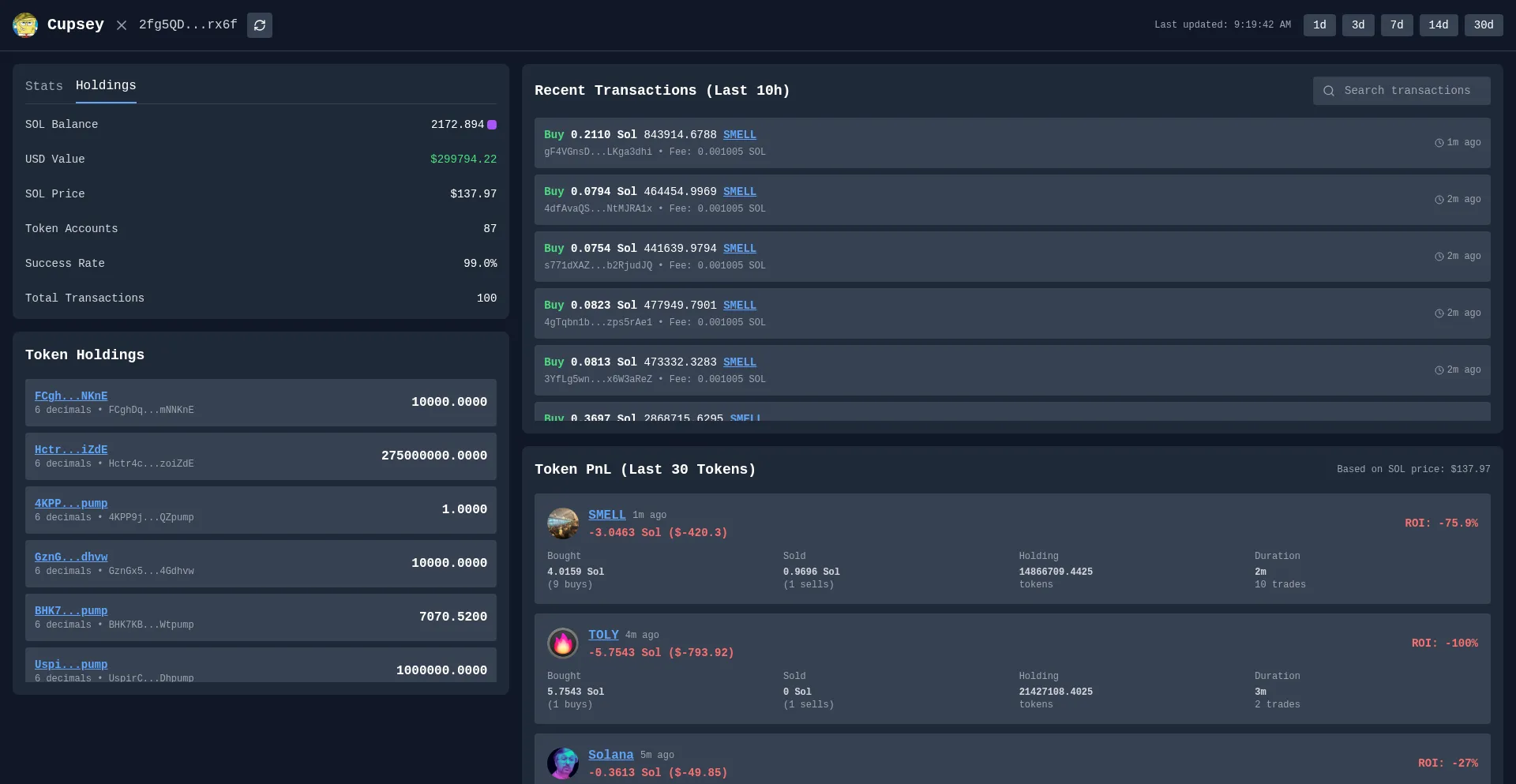Image resolution: width=1516 pixels, height=784 pixels.
Task: Open TOLY link in Token PnL
Action: click(x=603, y=635)
